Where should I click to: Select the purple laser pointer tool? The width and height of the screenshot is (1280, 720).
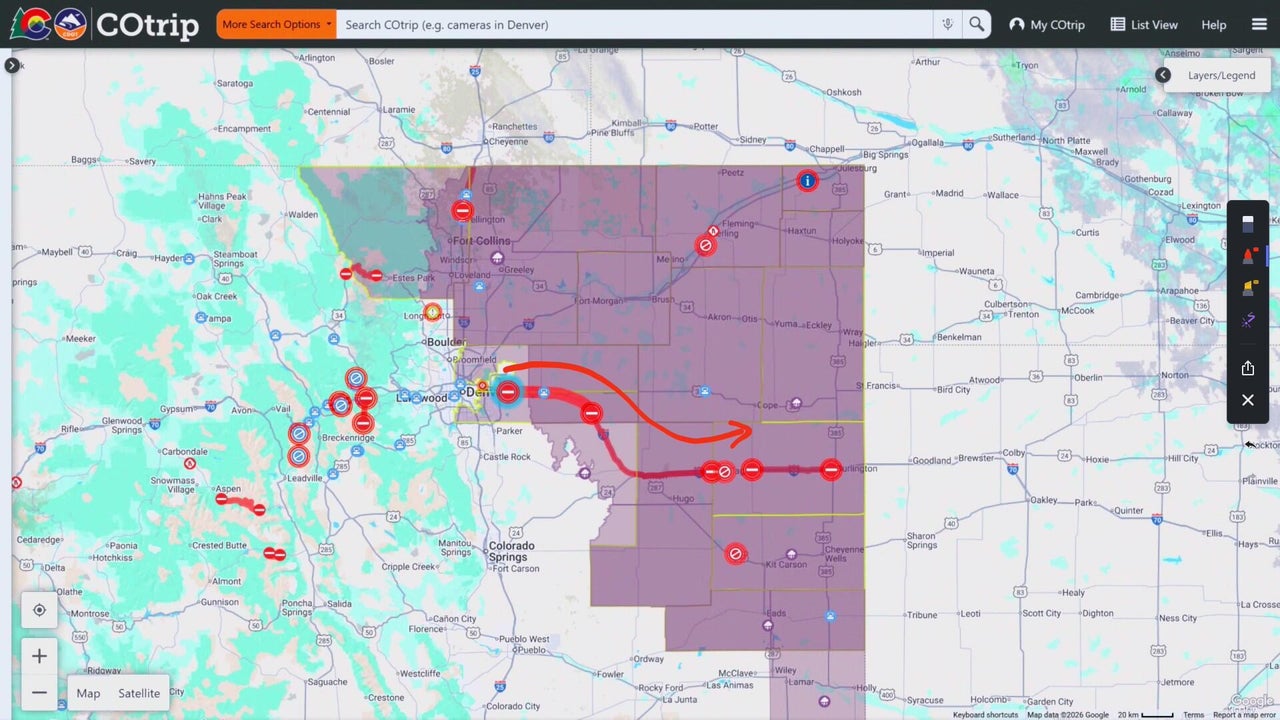click(1248, 320)
